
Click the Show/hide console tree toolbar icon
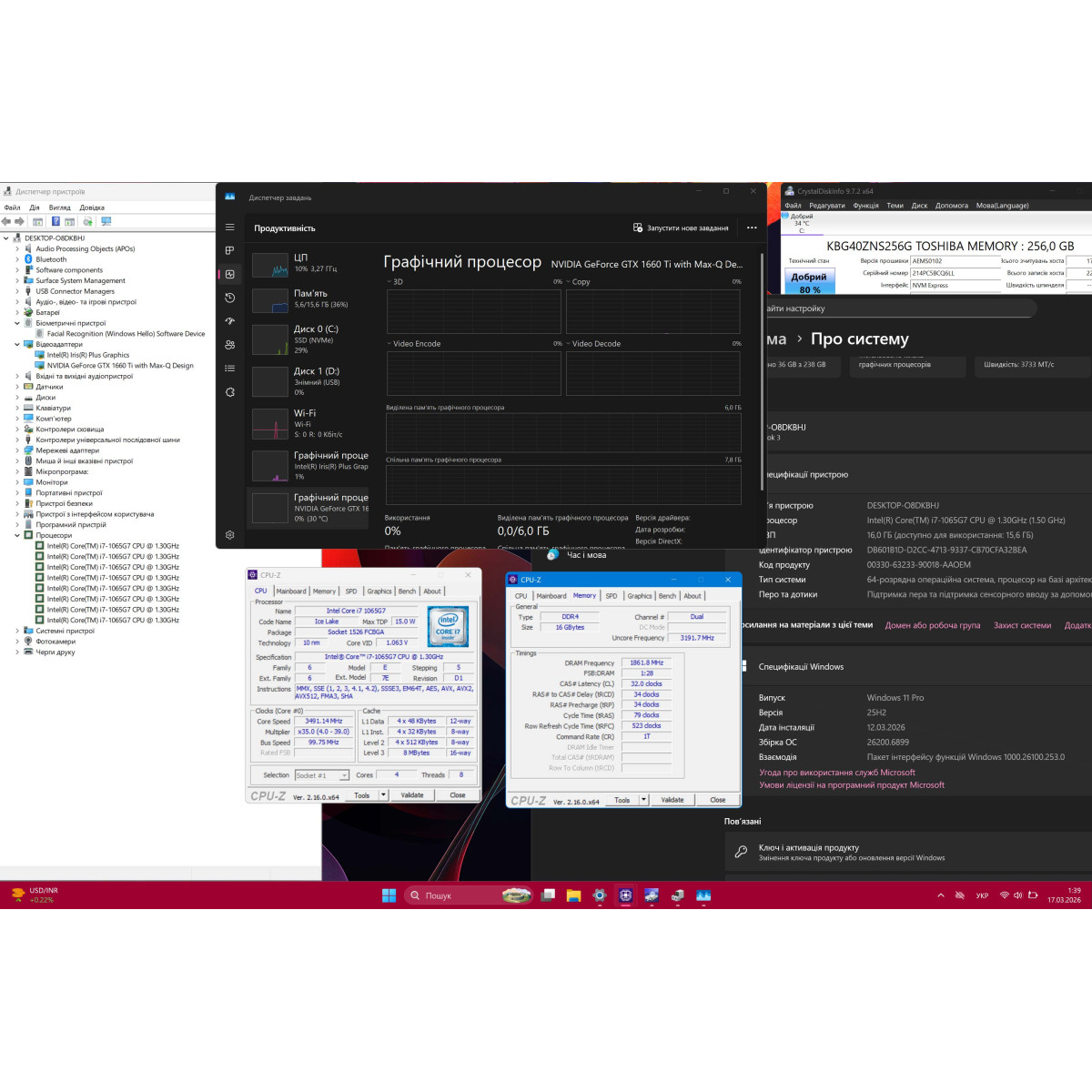(37, 221)
